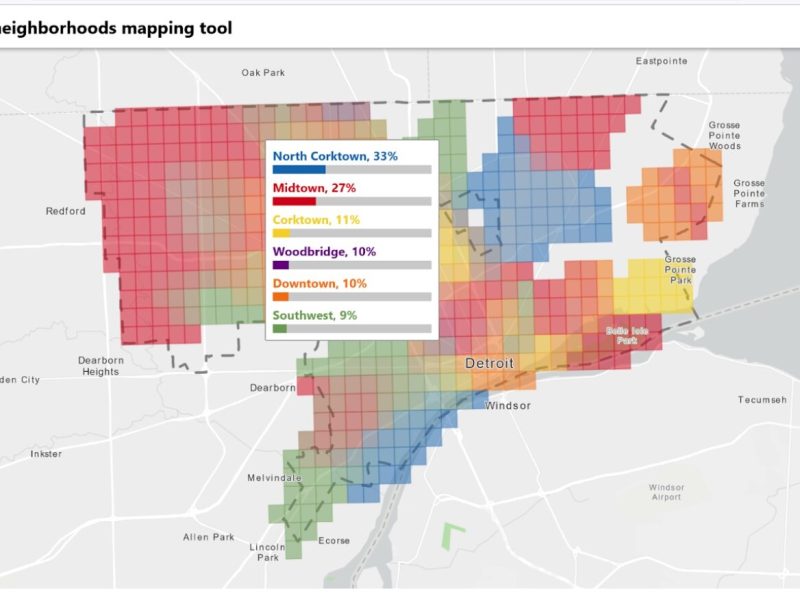The height and width of the screenshot is (600, 800).
Task: Click the orange Downtown bar swatch
Action: [280, 297]
